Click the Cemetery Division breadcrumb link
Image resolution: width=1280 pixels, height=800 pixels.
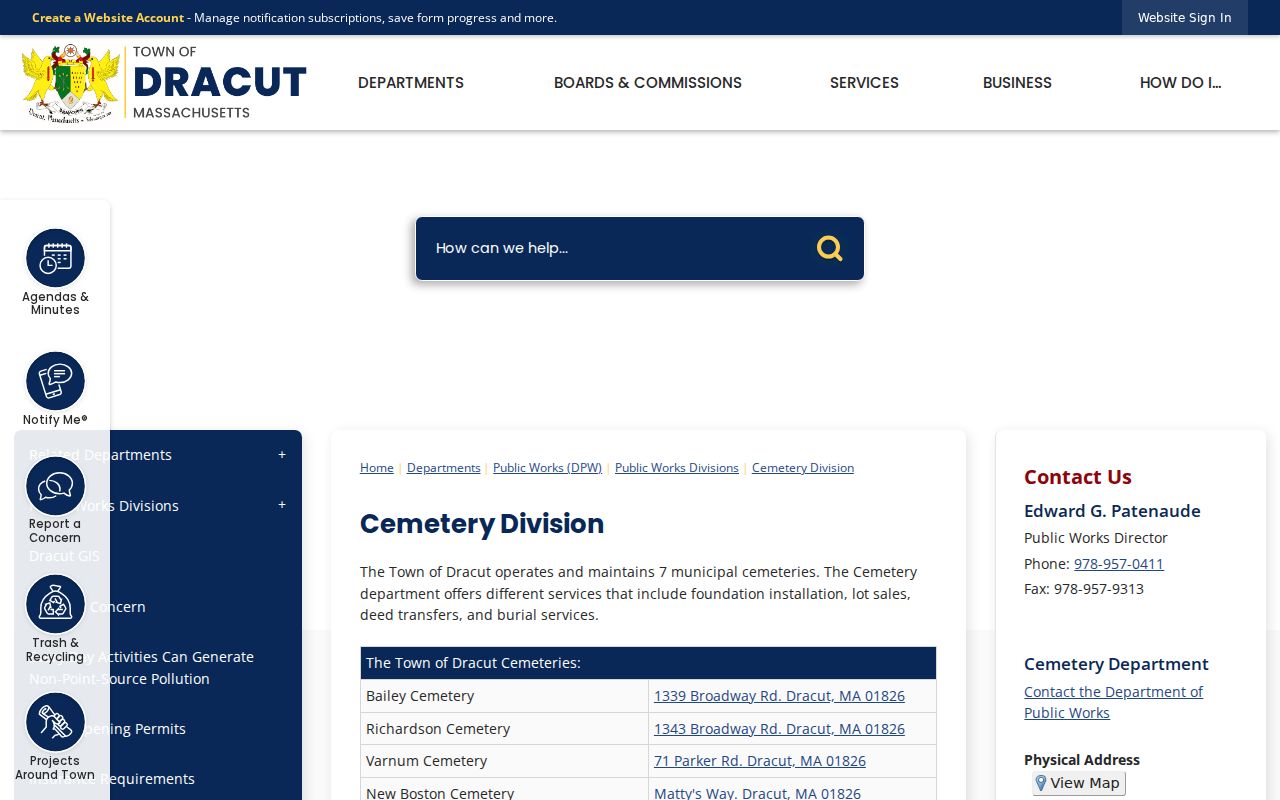803,468
